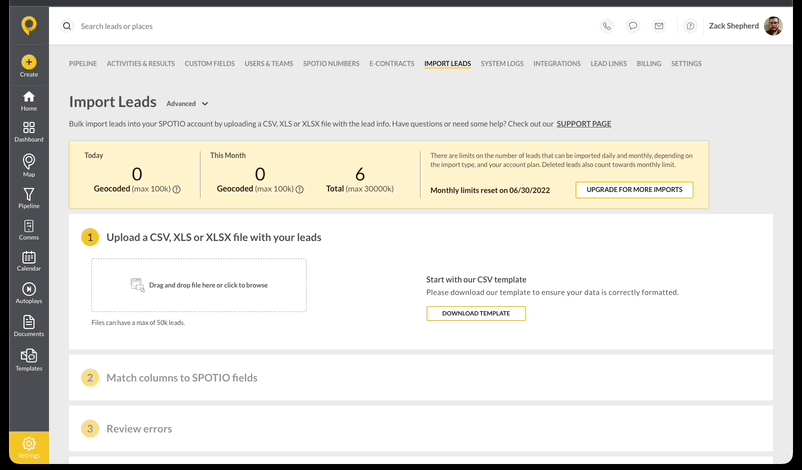Open the chat bubble icon in header
The width and height of the screenshot is (802, 470).
[x=633, y=26]
